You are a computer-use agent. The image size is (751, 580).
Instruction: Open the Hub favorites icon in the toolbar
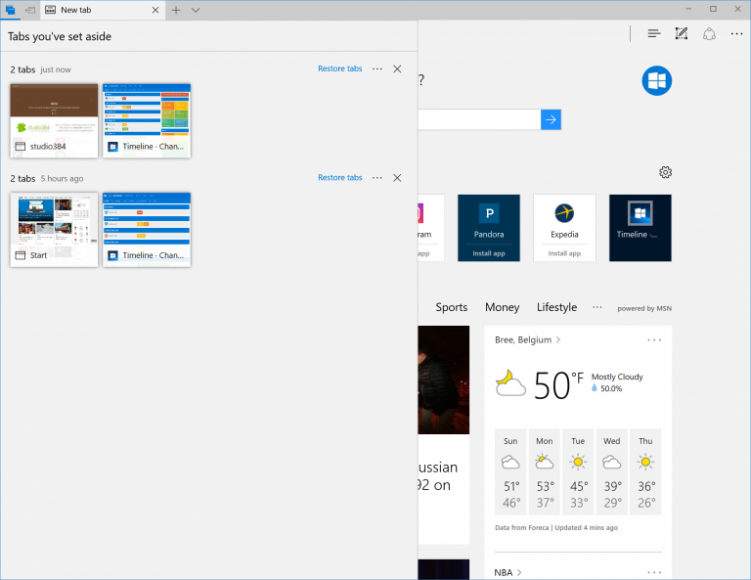(x=653, y=34)
